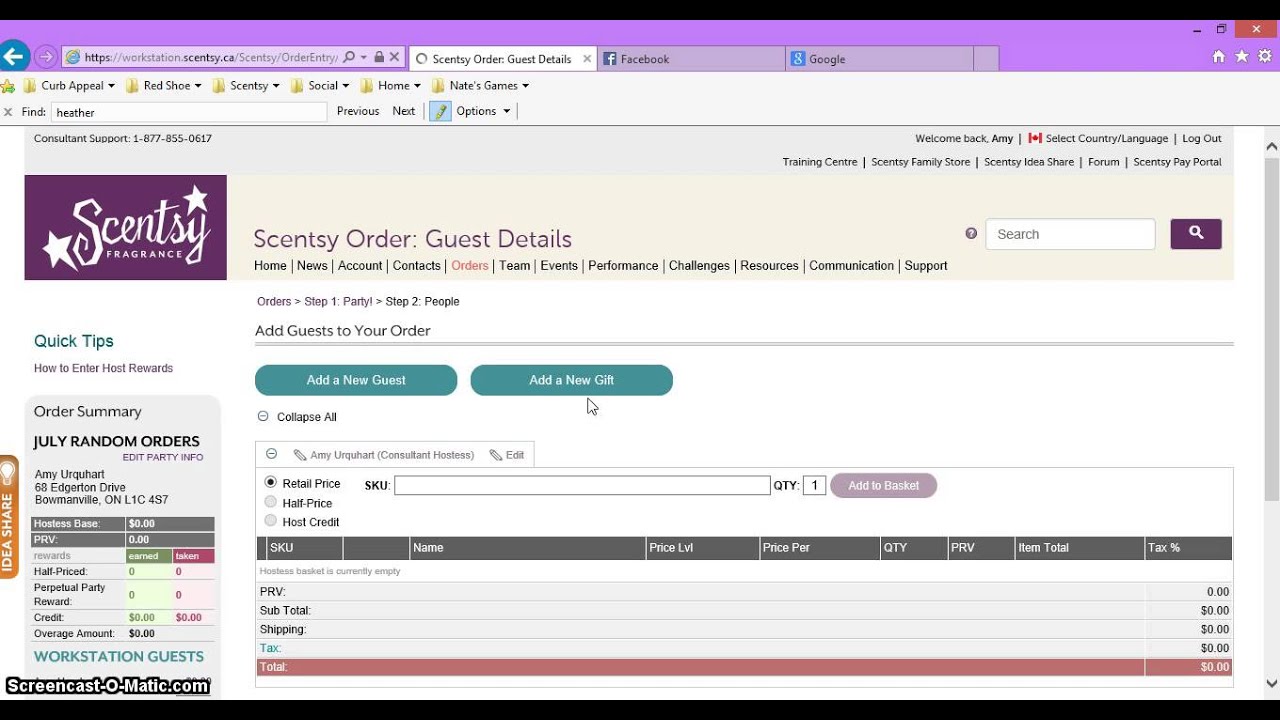Click the Step 1: Party breadcrumb link

[x=338, y=301]
